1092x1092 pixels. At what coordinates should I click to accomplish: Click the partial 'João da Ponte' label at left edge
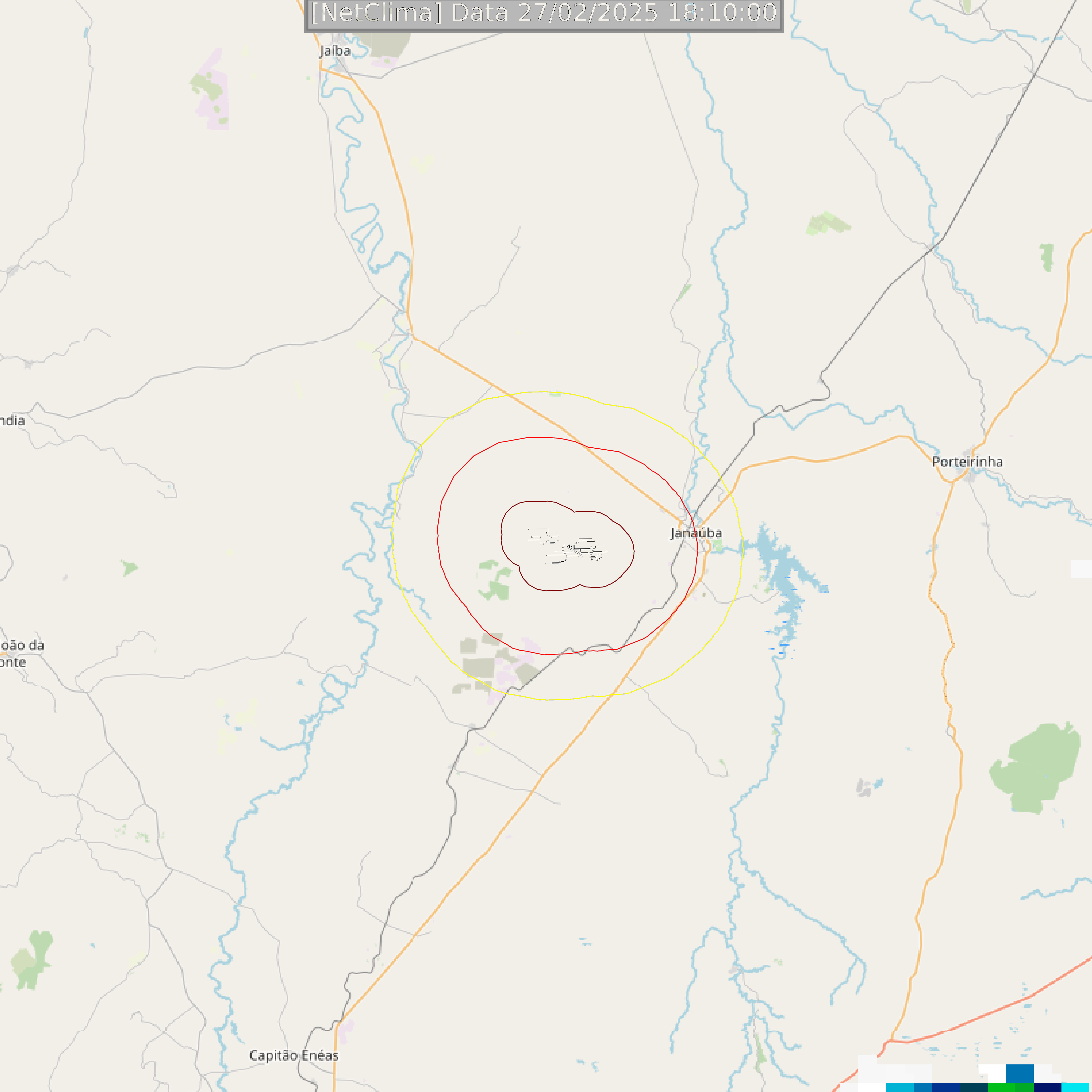(x=21, y=653)
